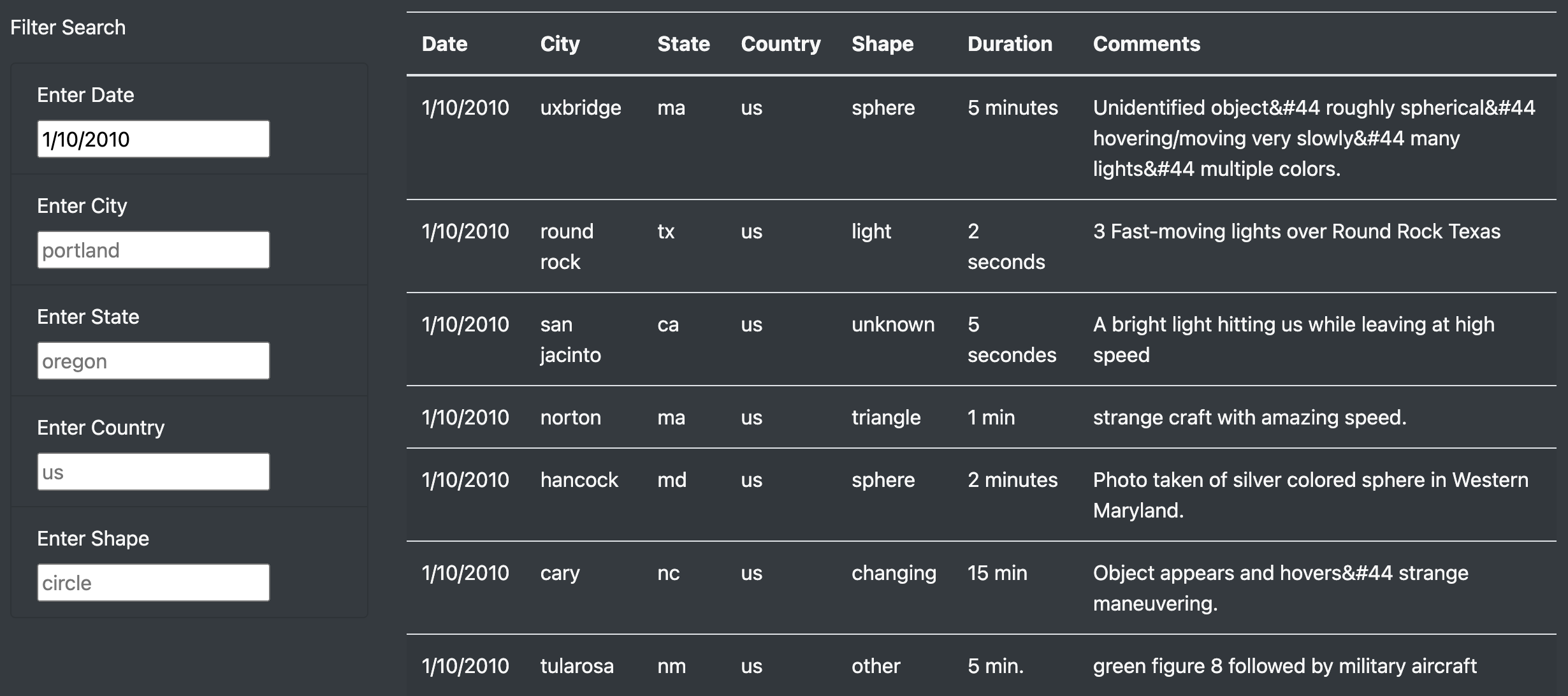Click the Enter Shape input showing circle placeholder
Viewport: 1568px width, 696px height.
point(153,582)
